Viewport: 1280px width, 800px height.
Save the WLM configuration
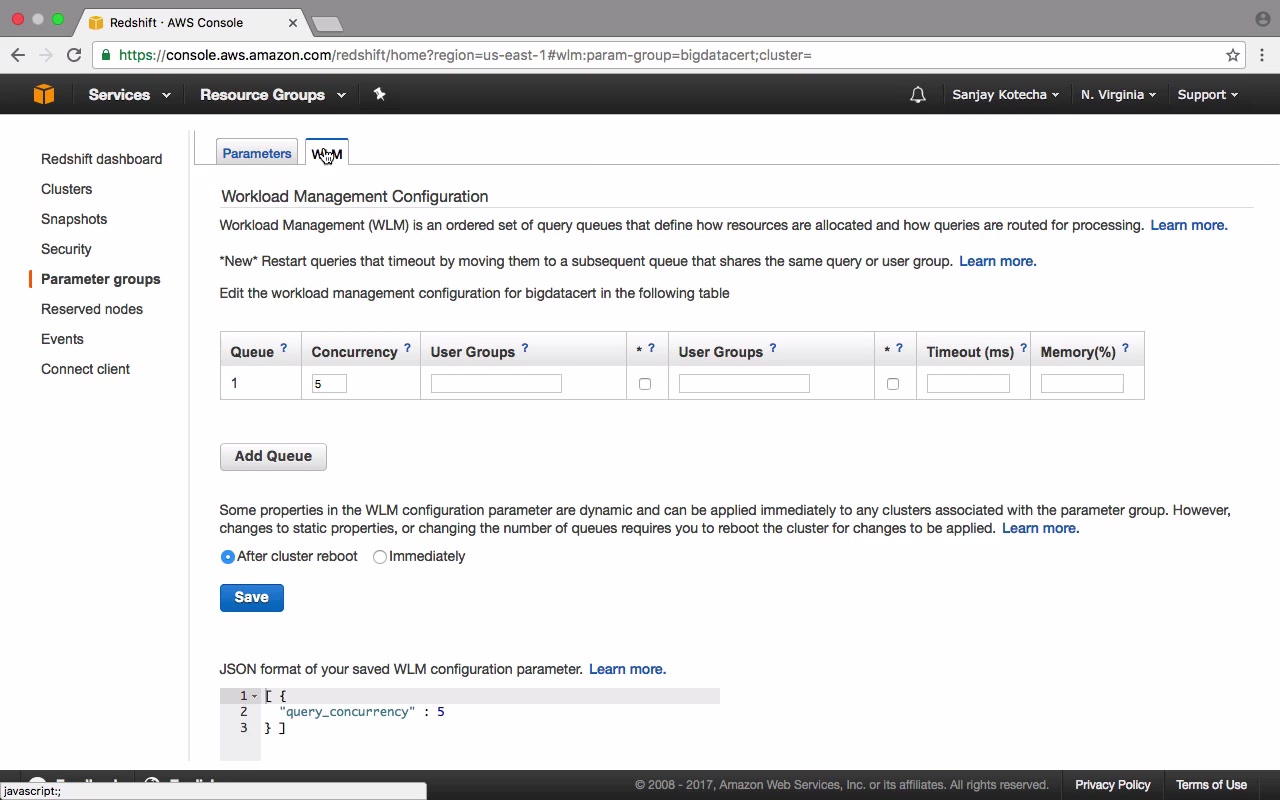(252, 598)
